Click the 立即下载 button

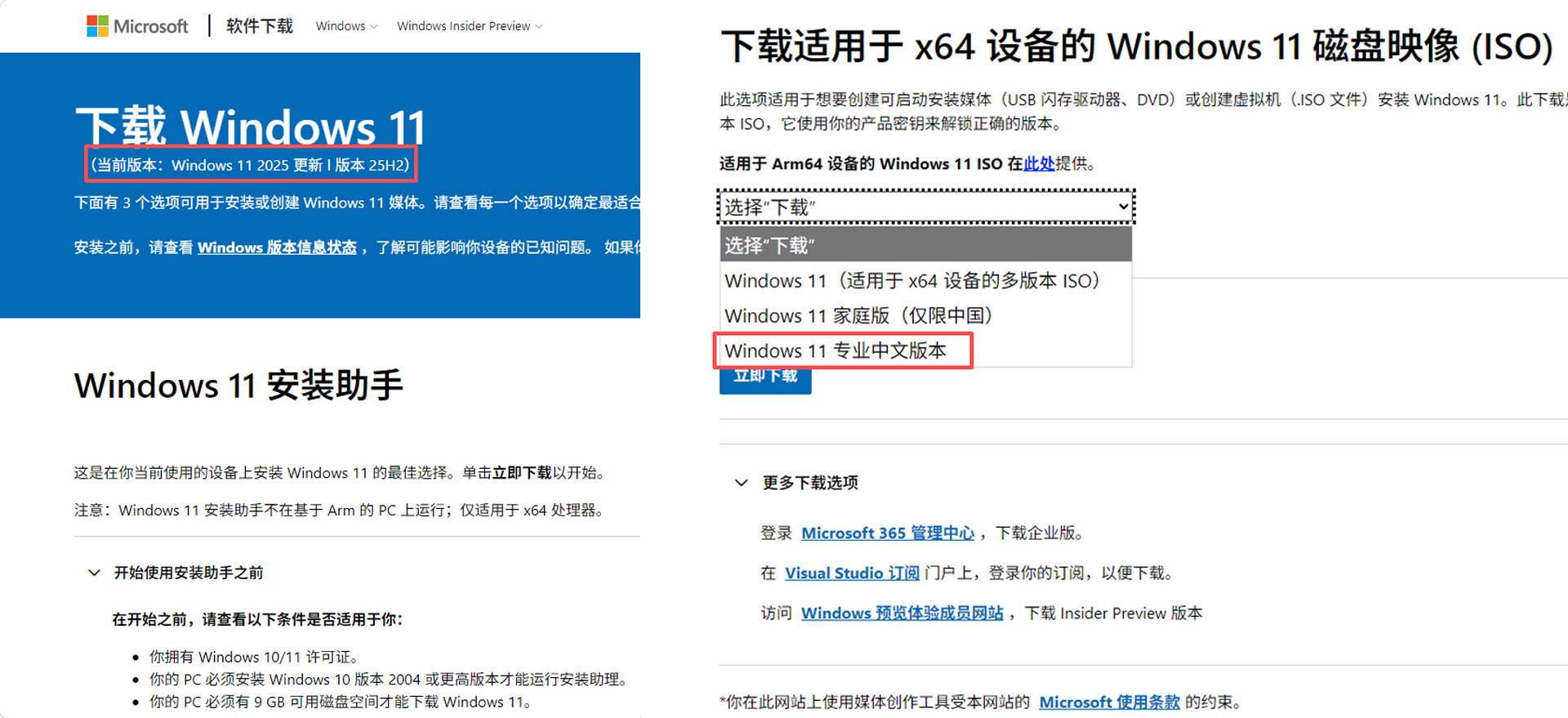pos(765,381)
